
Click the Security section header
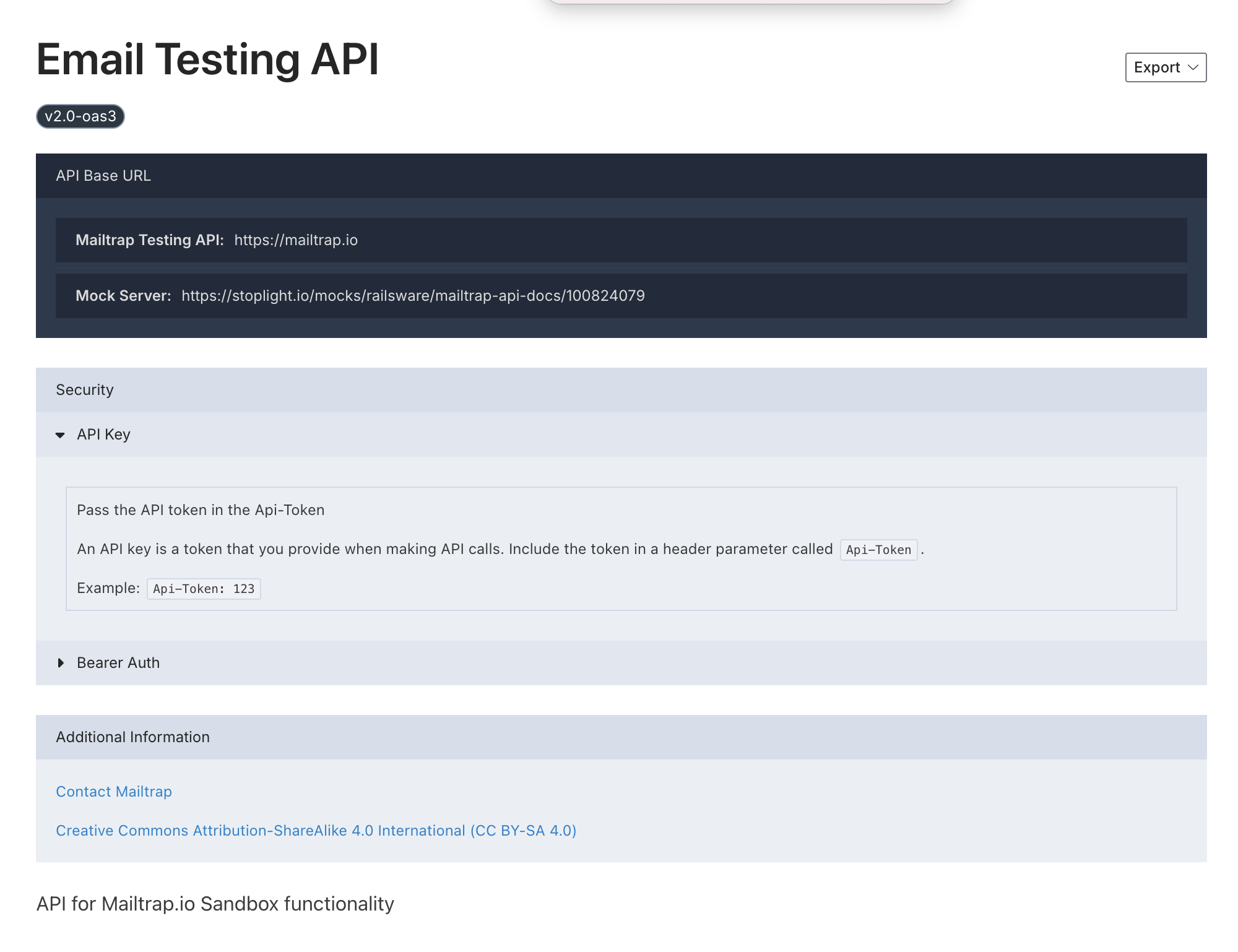coord(621,390)
